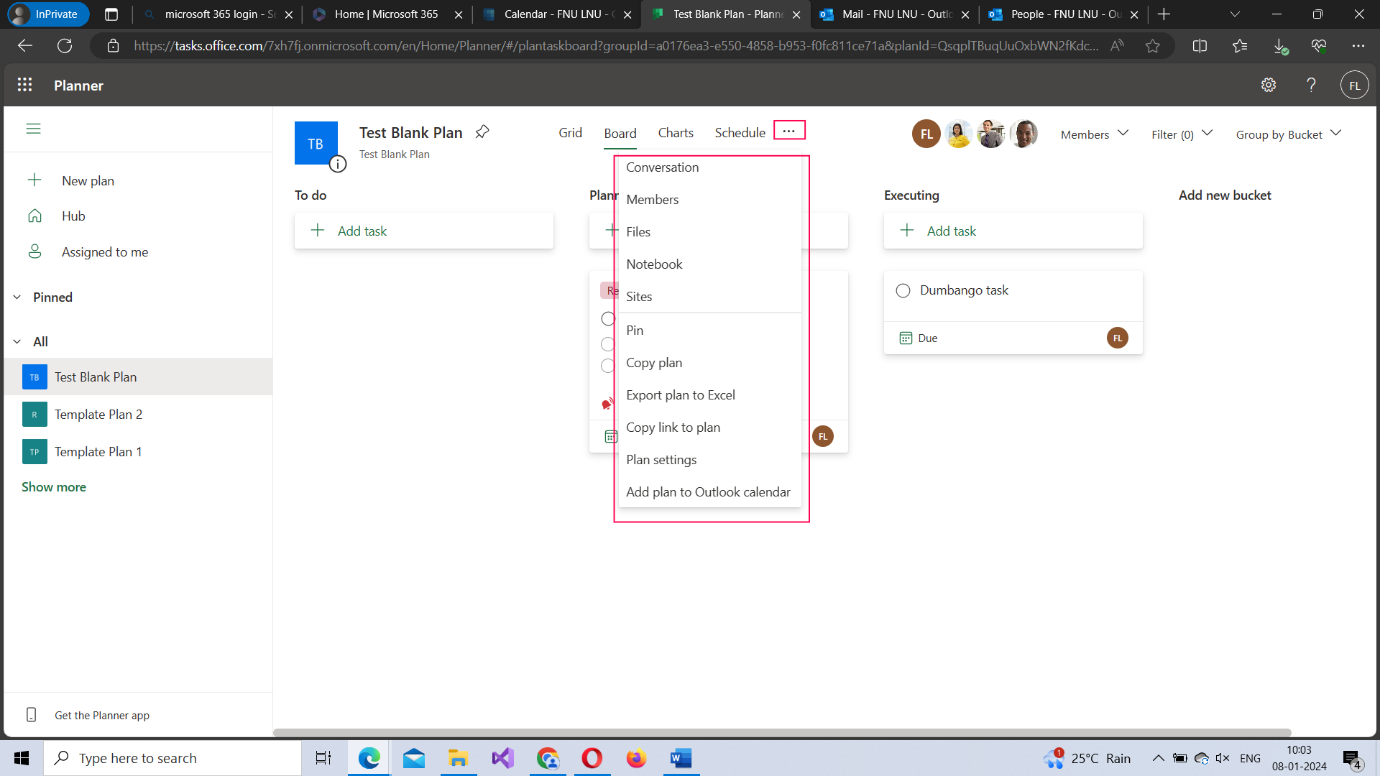Refresh the page with reload icon
Screen dimensions: 1380x776
65,46
